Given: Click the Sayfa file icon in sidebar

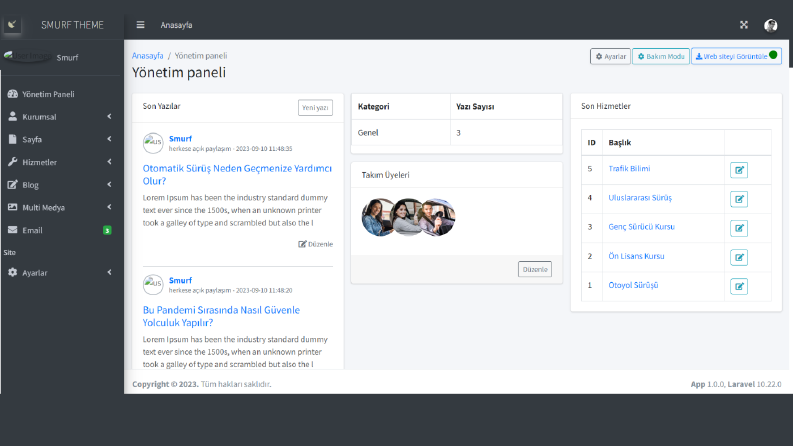Looking at the screenshot, I should [13, 139].
